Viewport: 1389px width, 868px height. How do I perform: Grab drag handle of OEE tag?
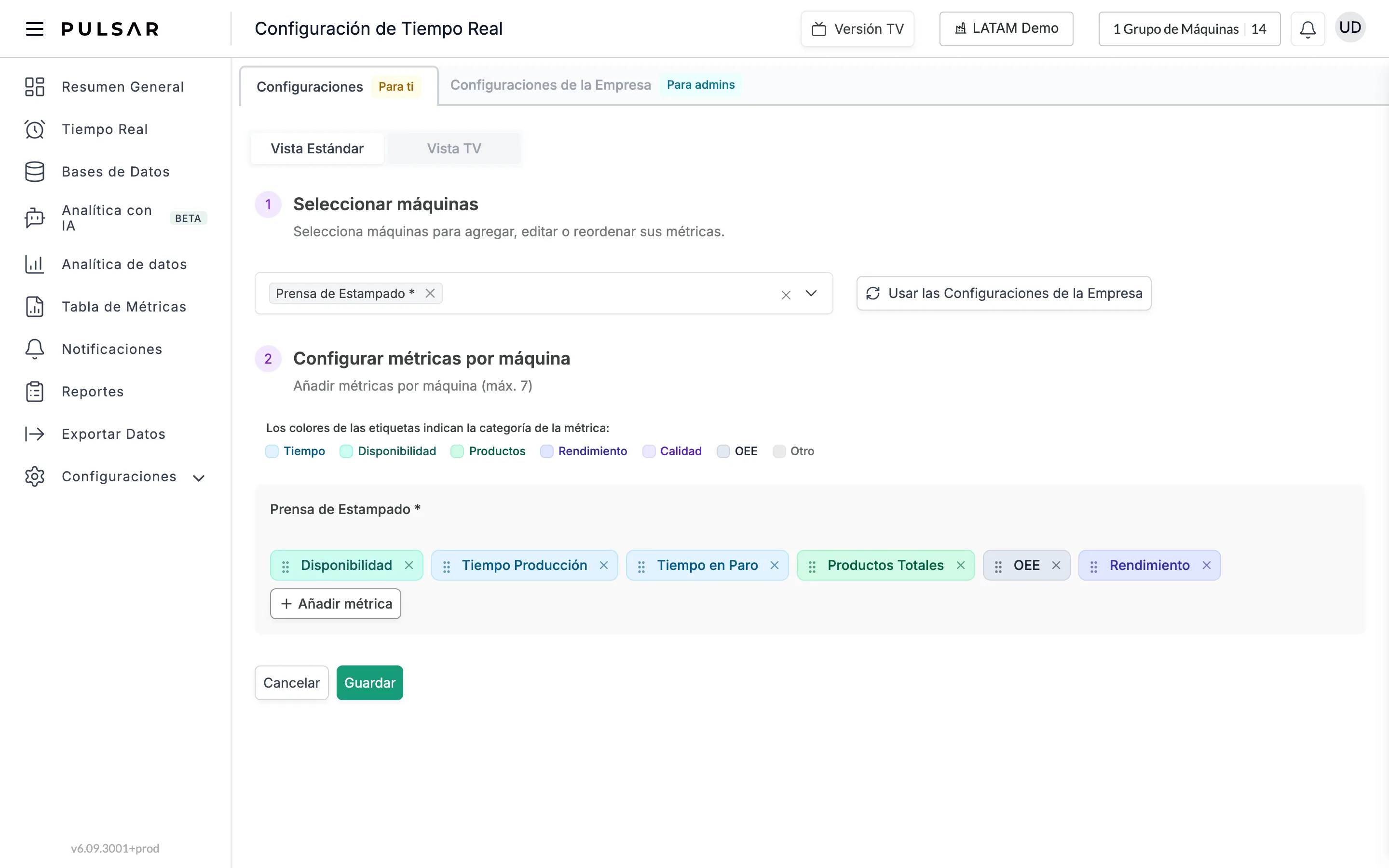[998, 567]
